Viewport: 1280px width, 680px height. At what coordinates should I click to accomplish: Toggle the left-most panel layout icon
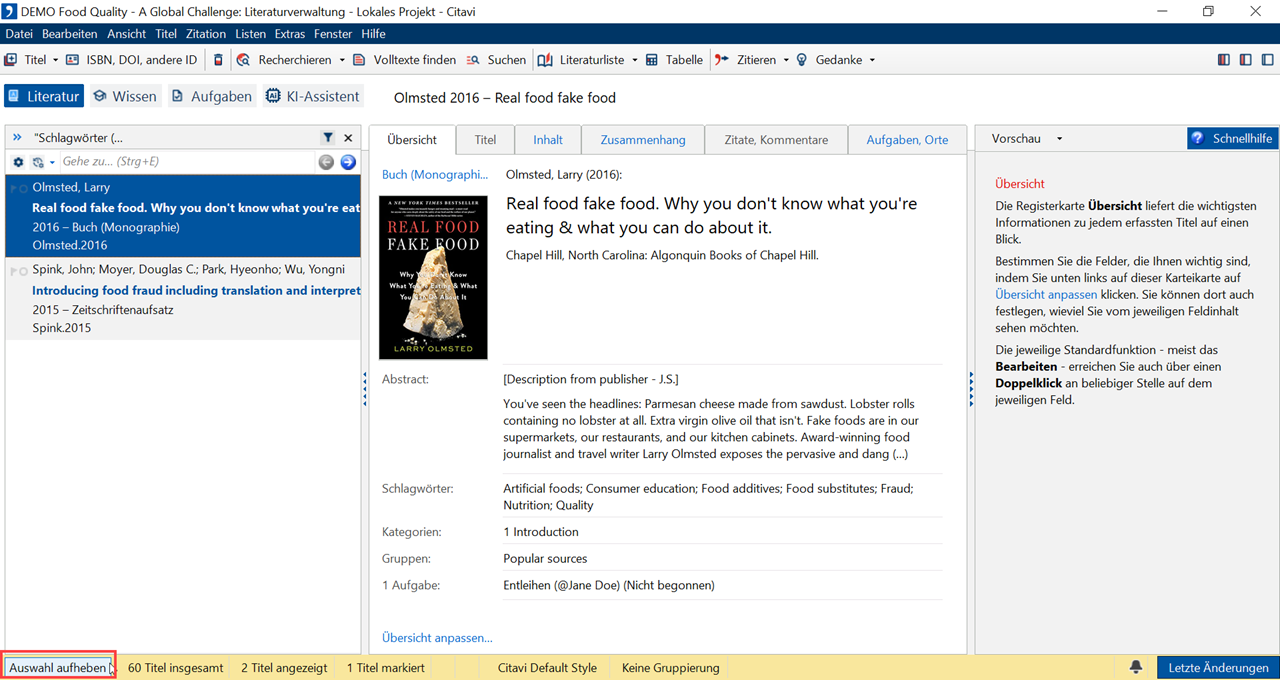[x=1224, y=60]
